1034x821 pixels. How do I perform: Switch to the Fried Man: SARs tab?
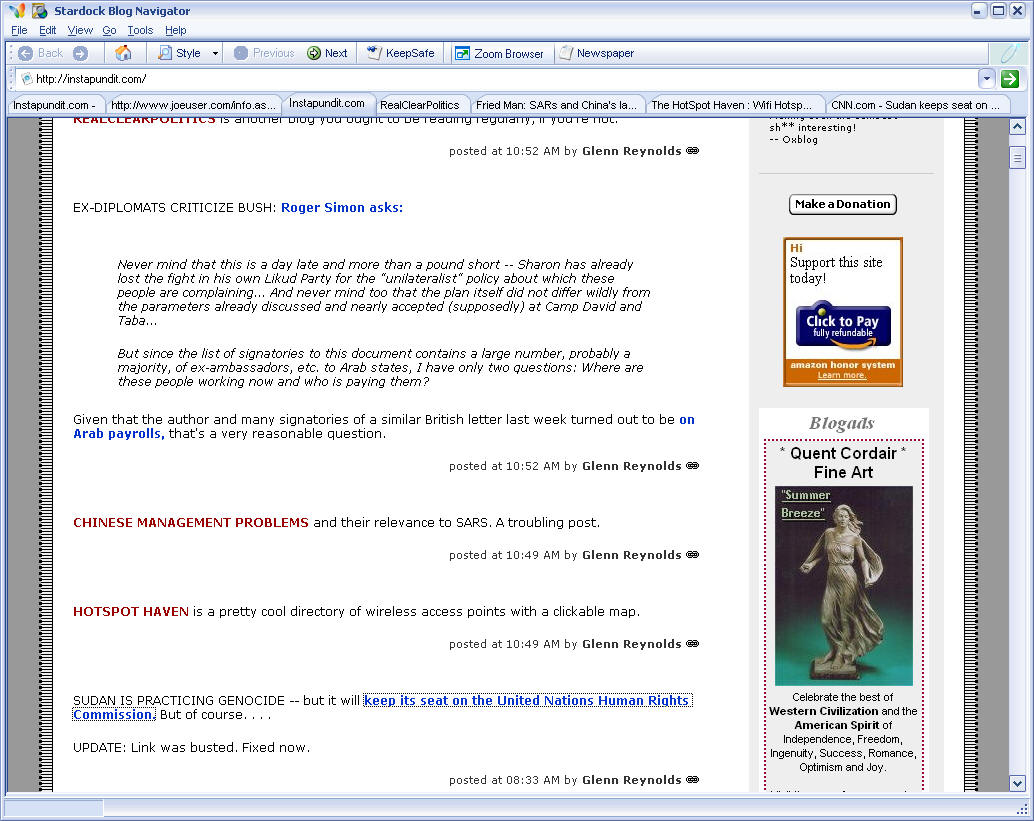(557, 105)
